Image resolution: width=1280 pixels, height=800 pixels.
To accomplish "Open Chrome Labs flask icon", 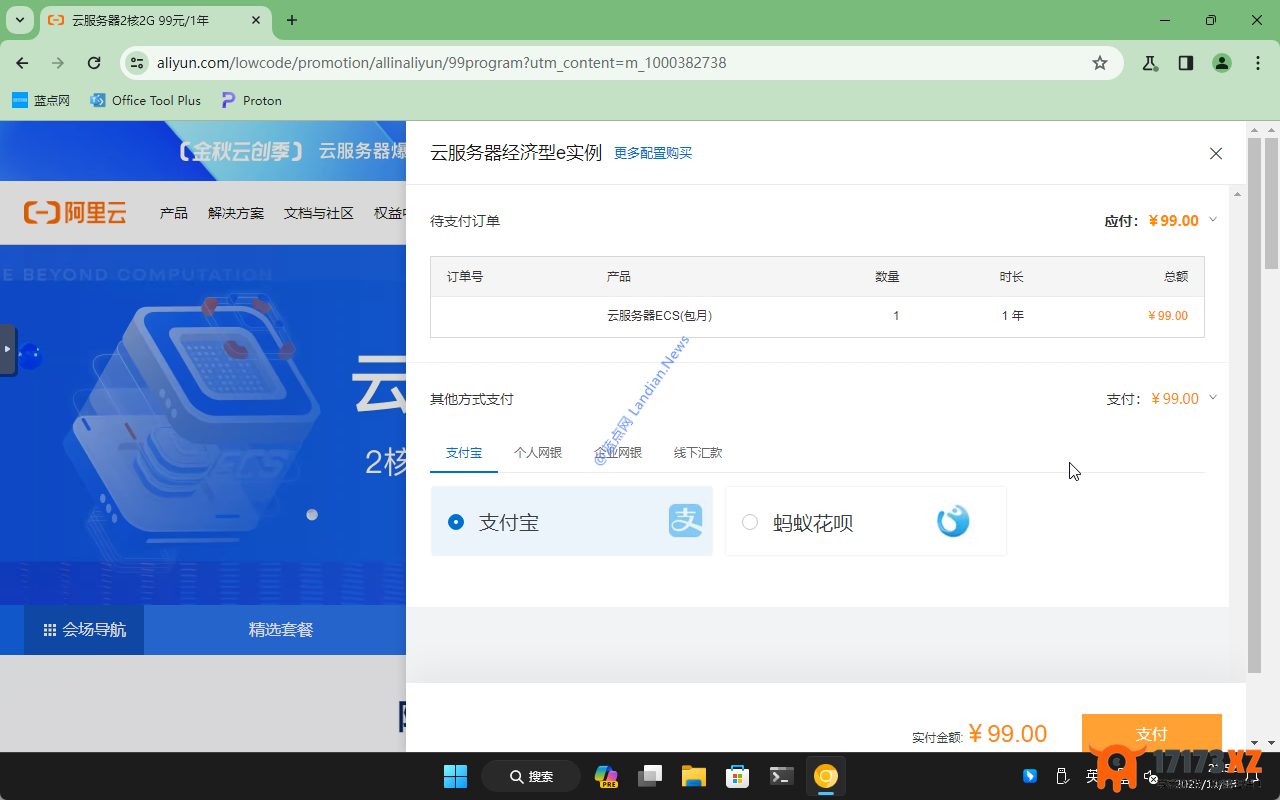I will (1150, 63).
